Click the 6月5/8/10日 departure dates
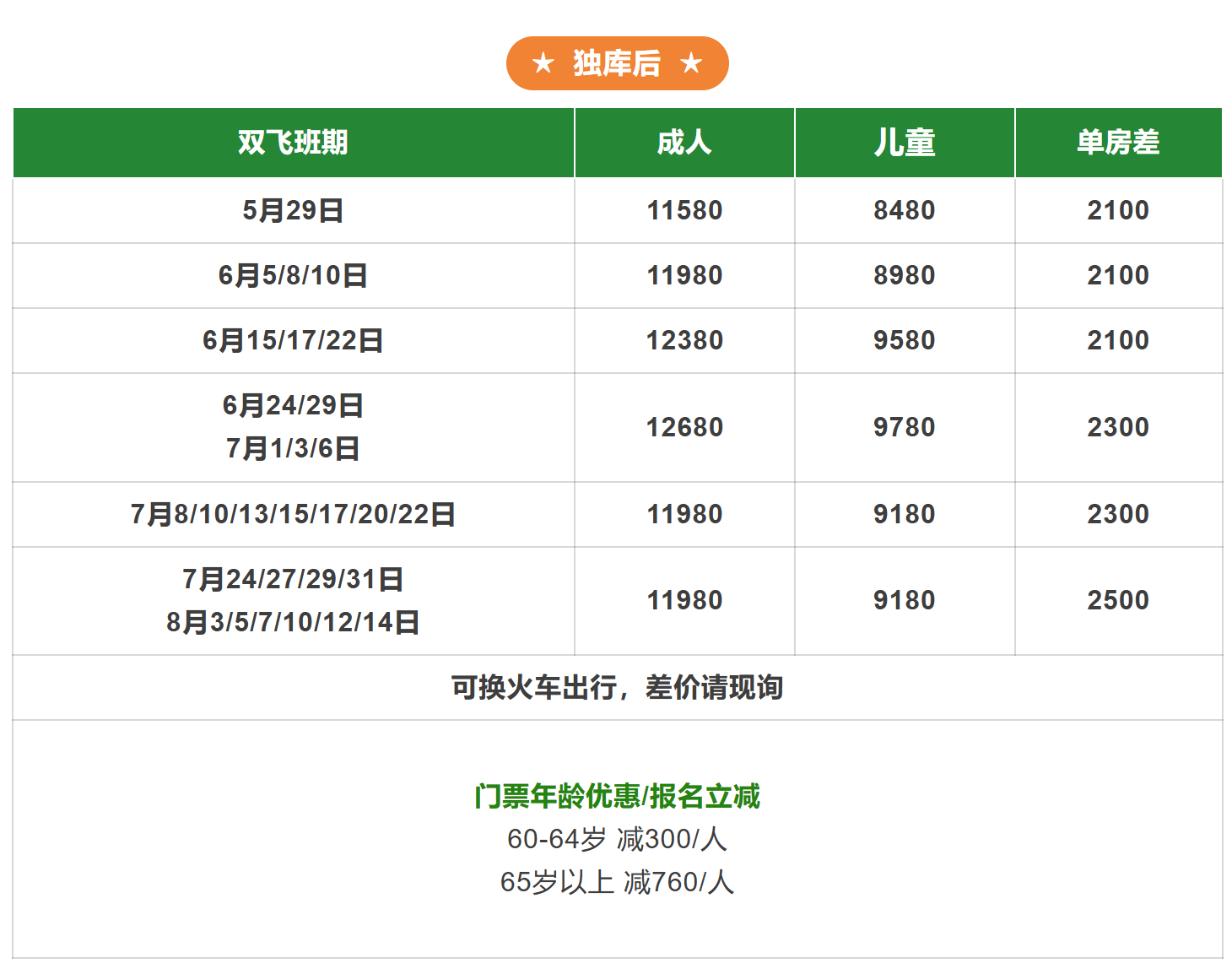 293,275
